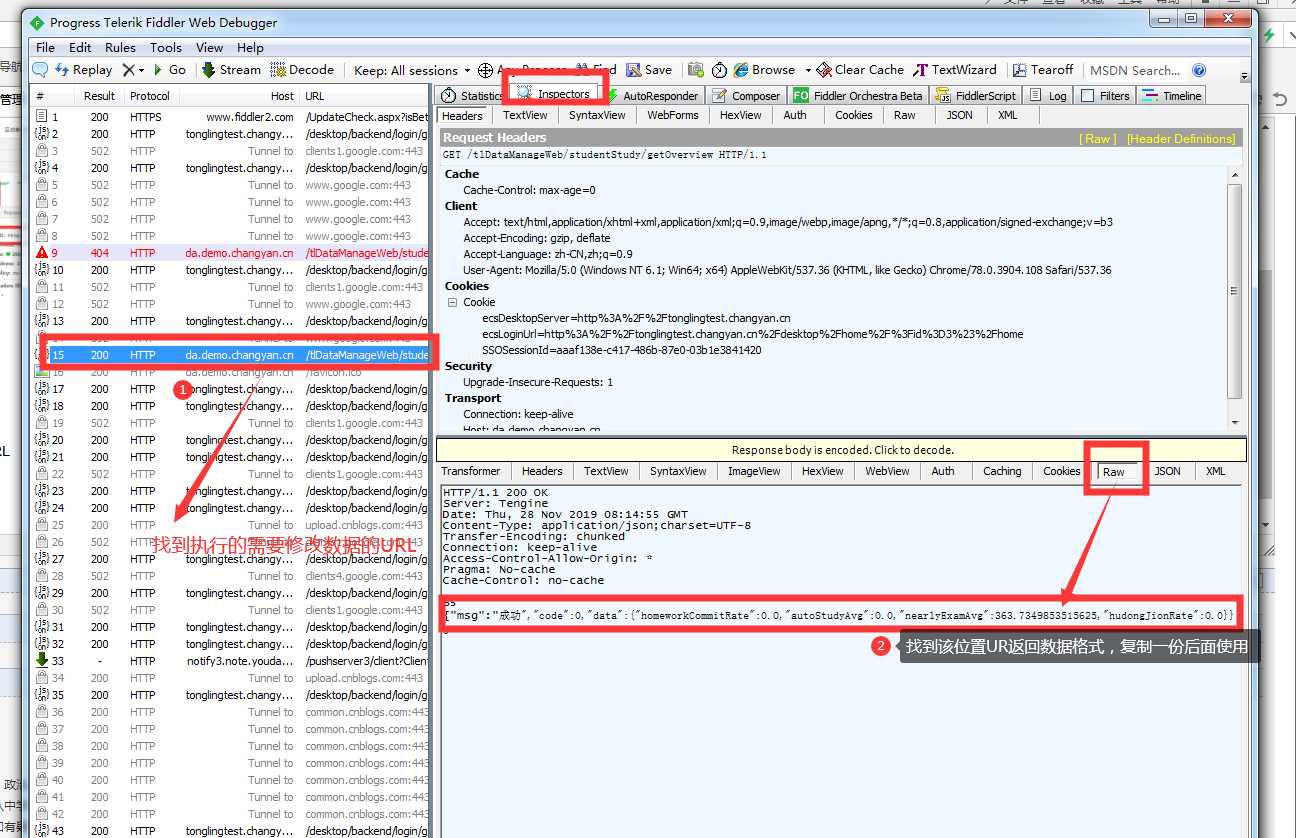
Task: Open the Rules menu
Action: 120,47
